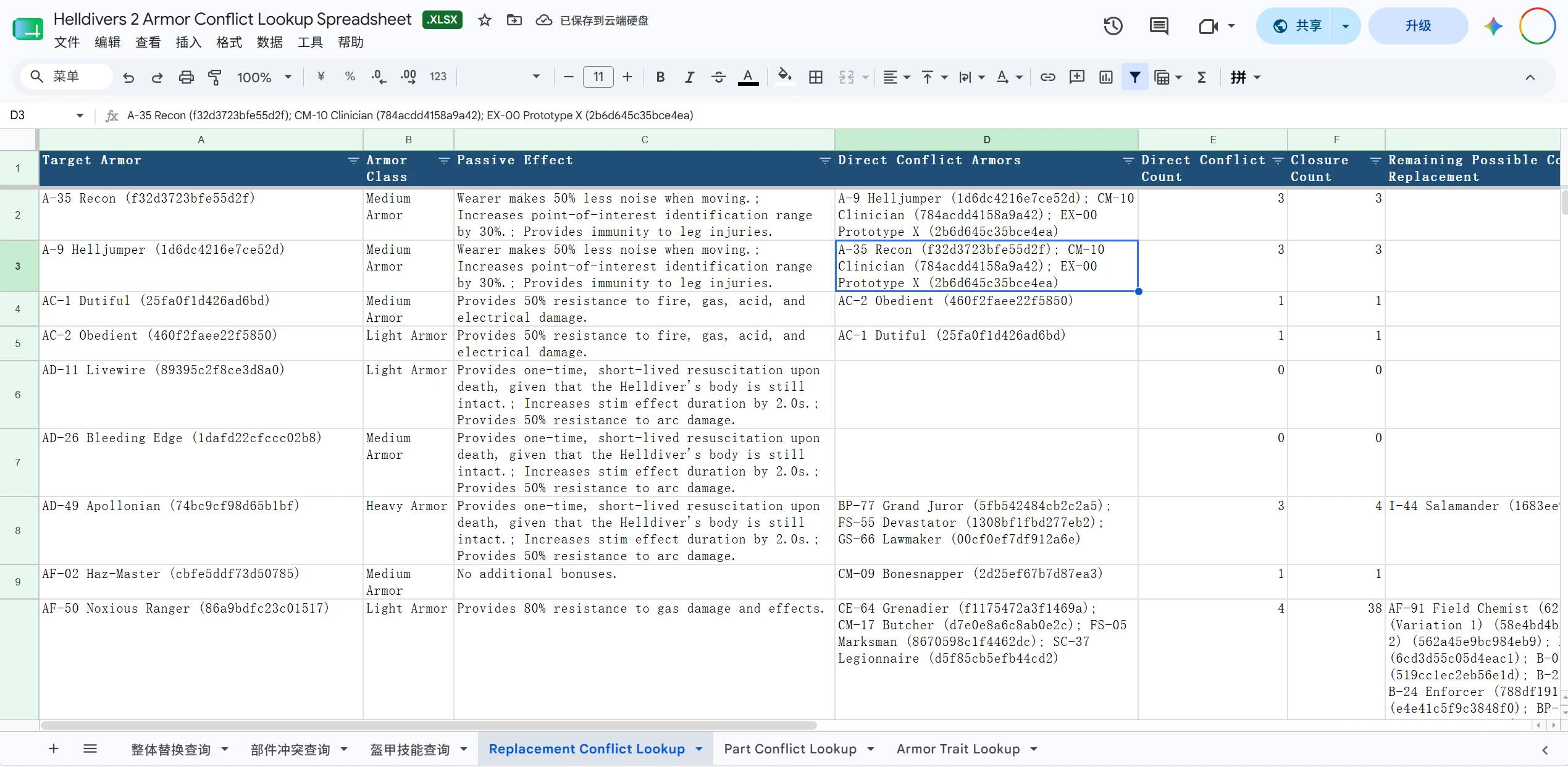Print the spreadsheet with printer icon
The width and height of the screenshot is (1568, 767).
click(186, 77)
